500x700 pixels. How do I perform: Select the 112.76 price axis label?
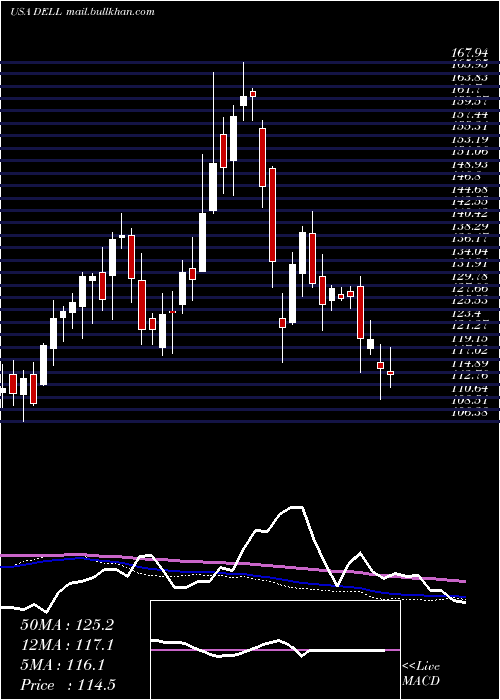tap(469, 377)
